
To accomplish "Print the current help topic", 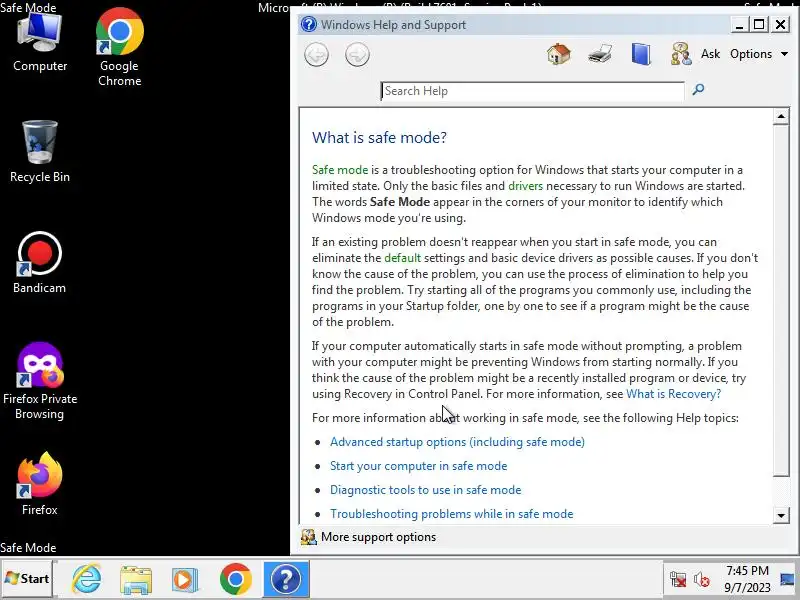I will (x=600, y=54).
